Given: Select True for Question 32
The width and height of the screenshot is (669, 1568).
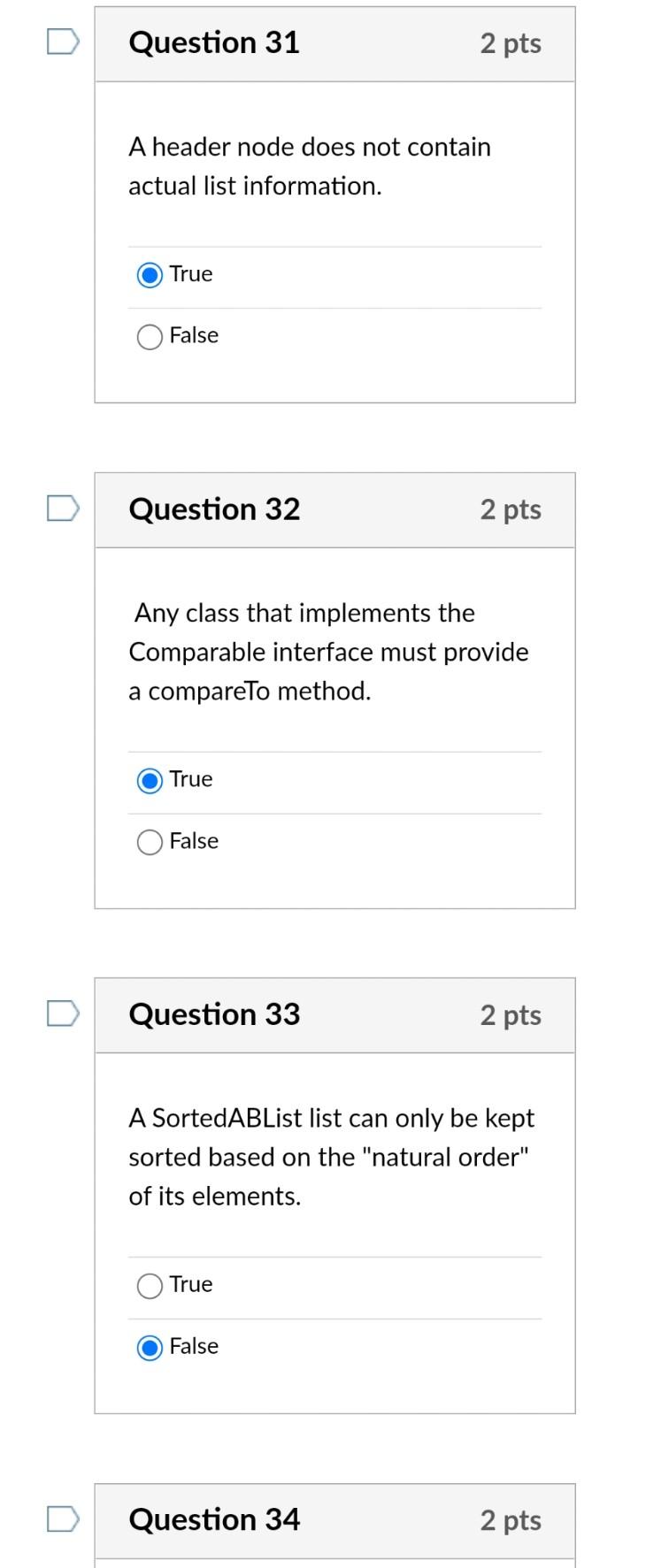Looking at the screenshot, I should 150,780.
